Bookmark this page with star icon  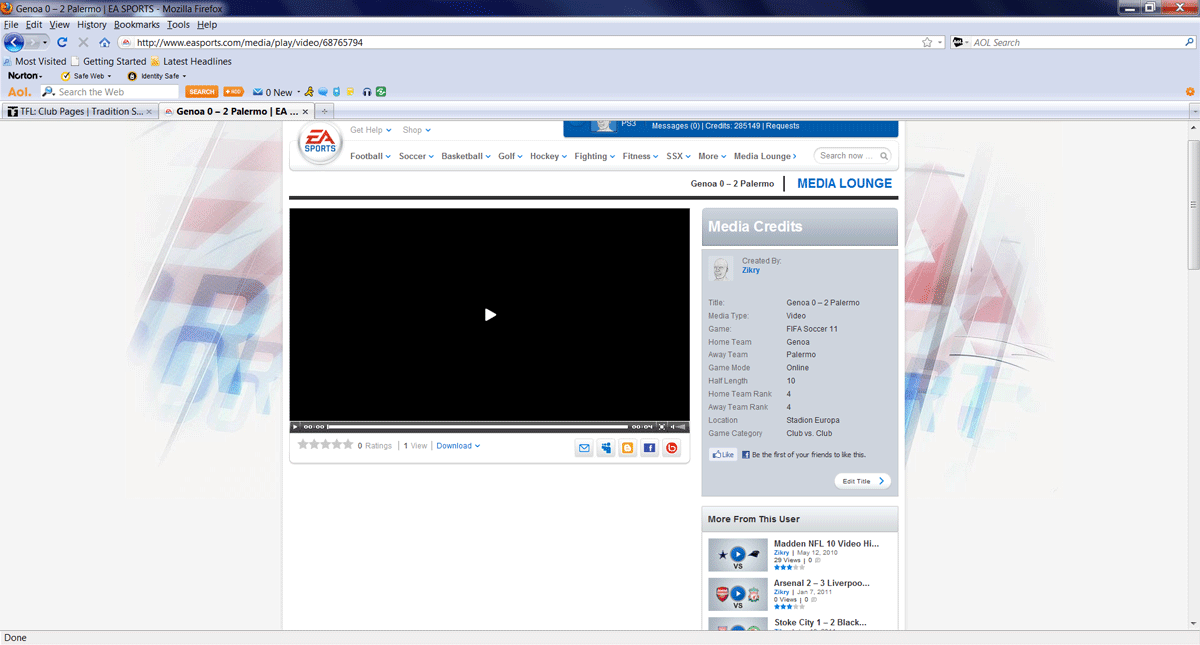click(927, 43)
